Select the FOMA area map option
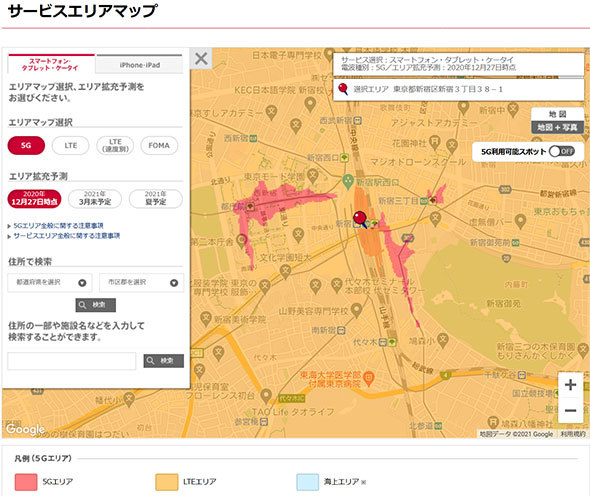Image resolution: width=590 pixels, height=496 pixels. [x=159, y=145]
